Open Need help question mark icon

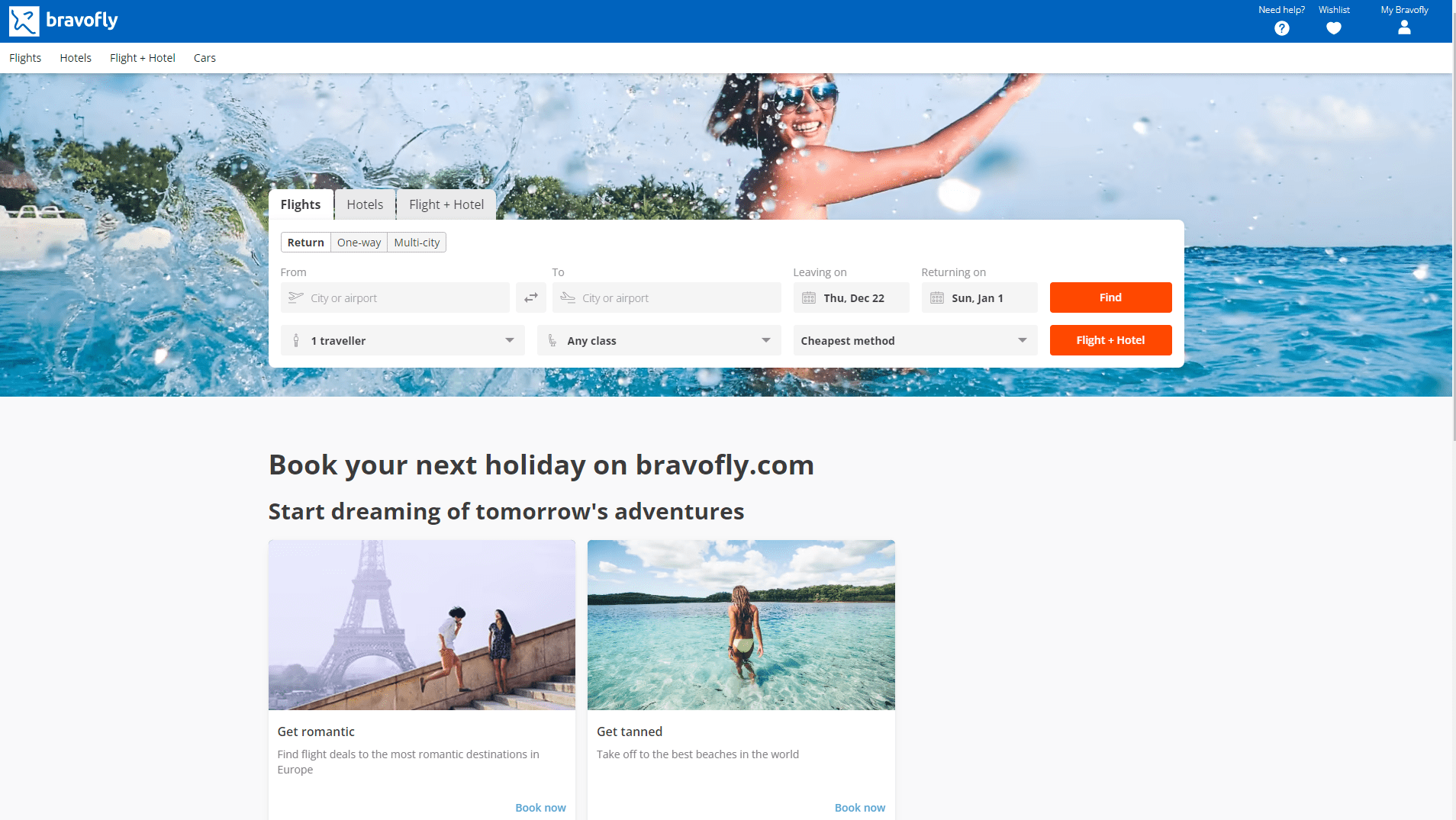click(x=1281, y=28)
